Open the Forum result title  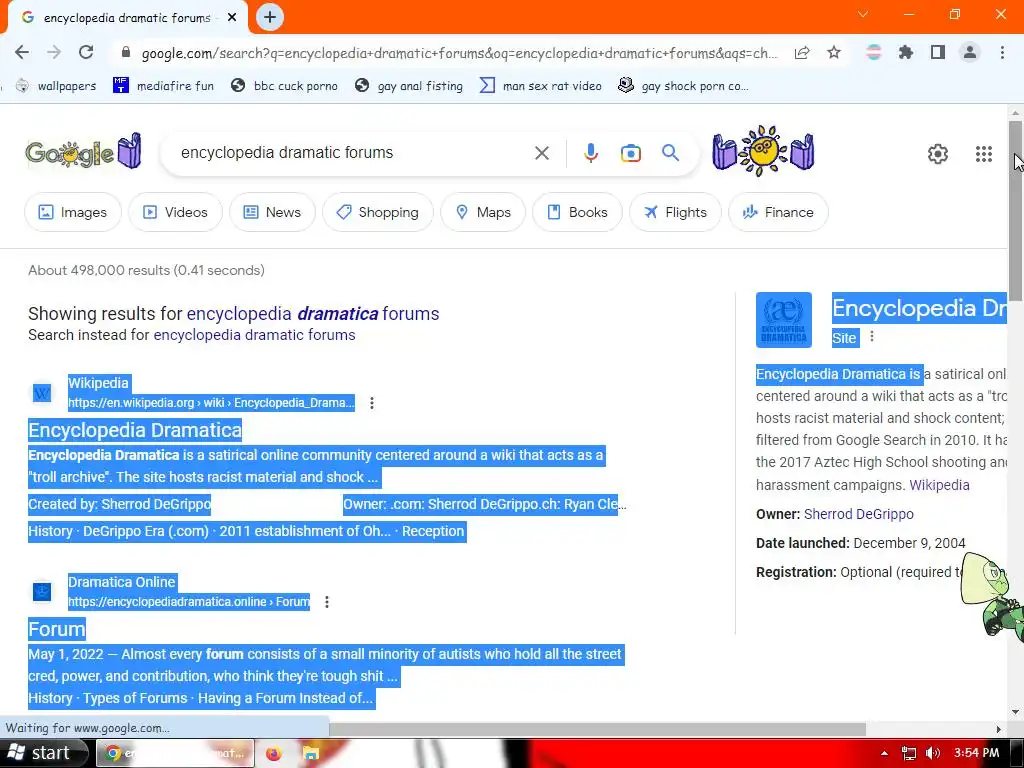coord(57,629)
